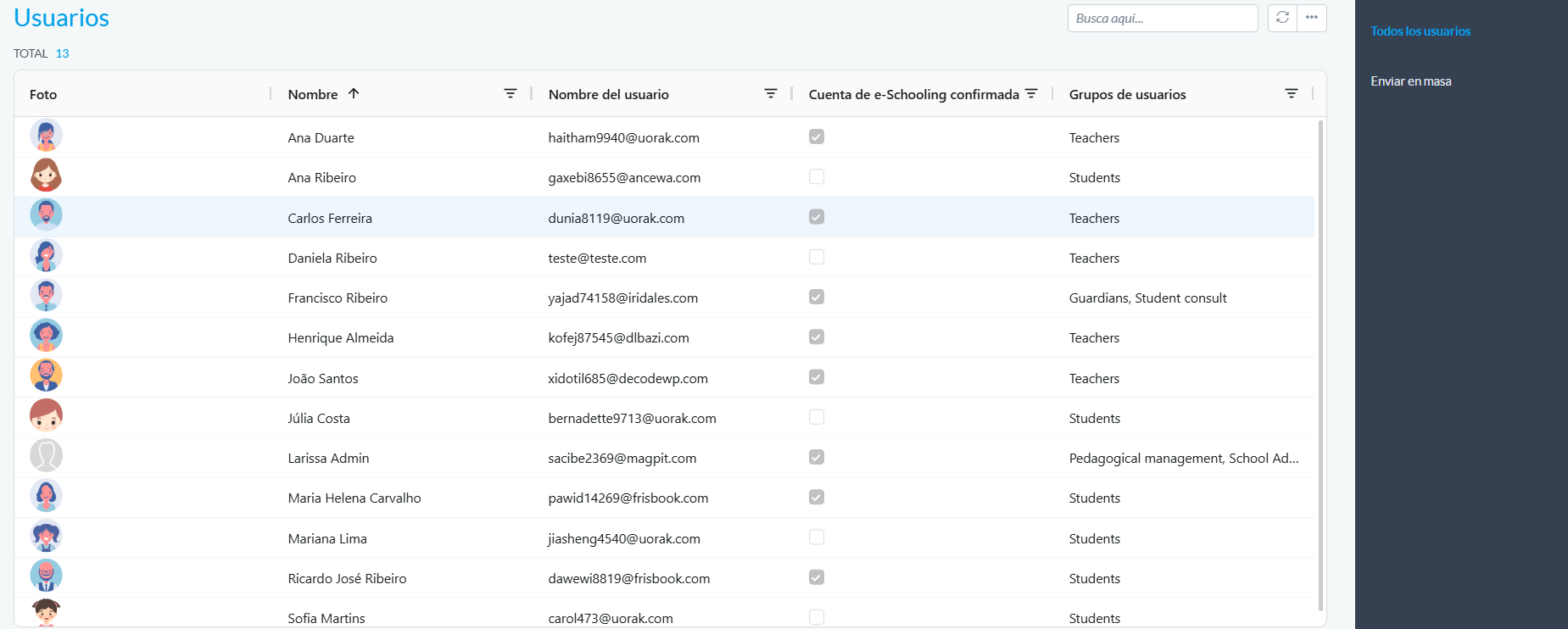Screen dimensions: 1568x629
Task: Click Ana Duarte's profile photo
Action: pyautogui.click(x=46, y=136)
